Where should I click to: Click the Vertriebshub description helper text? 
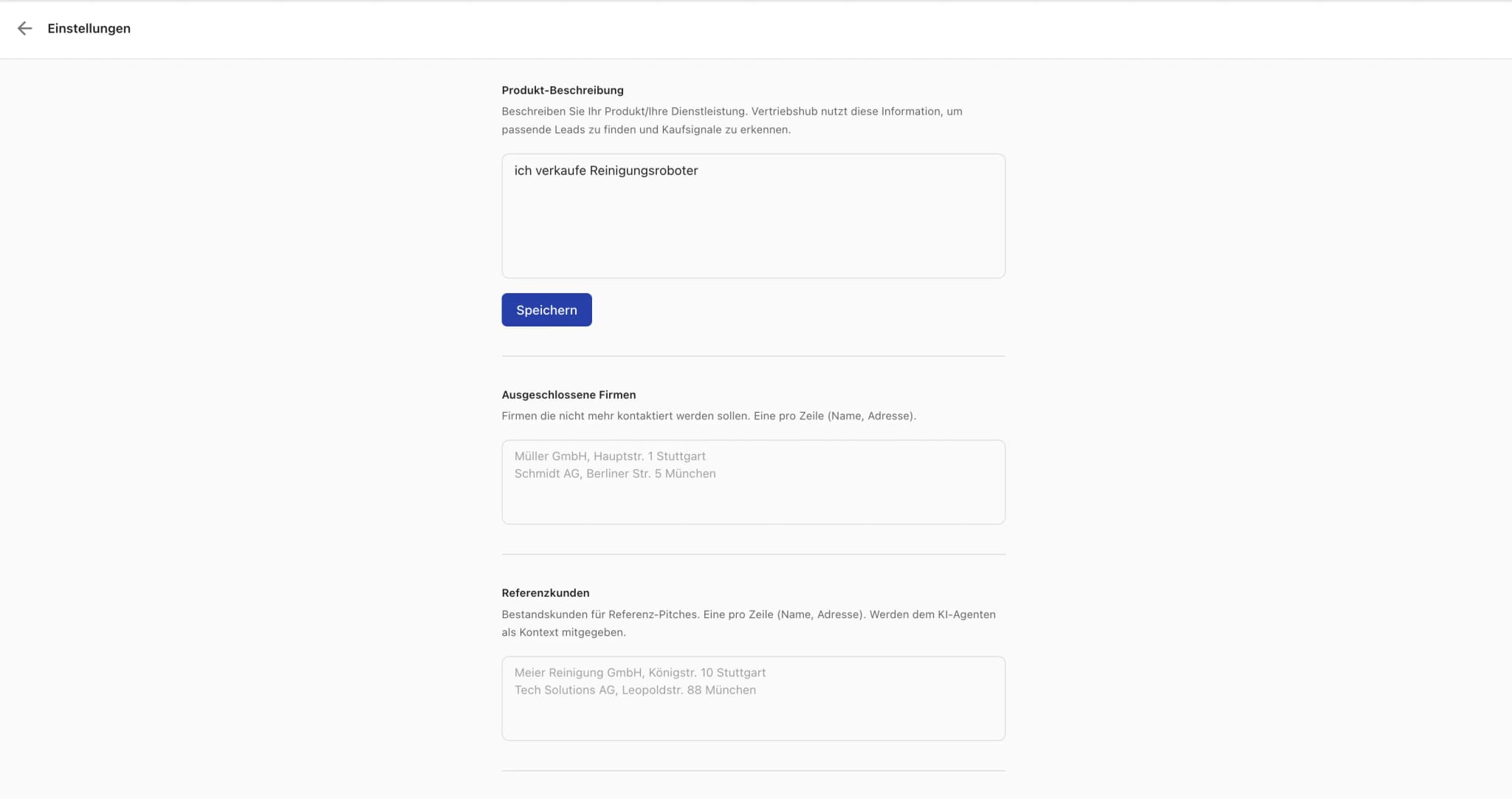(x=731, y=120)
